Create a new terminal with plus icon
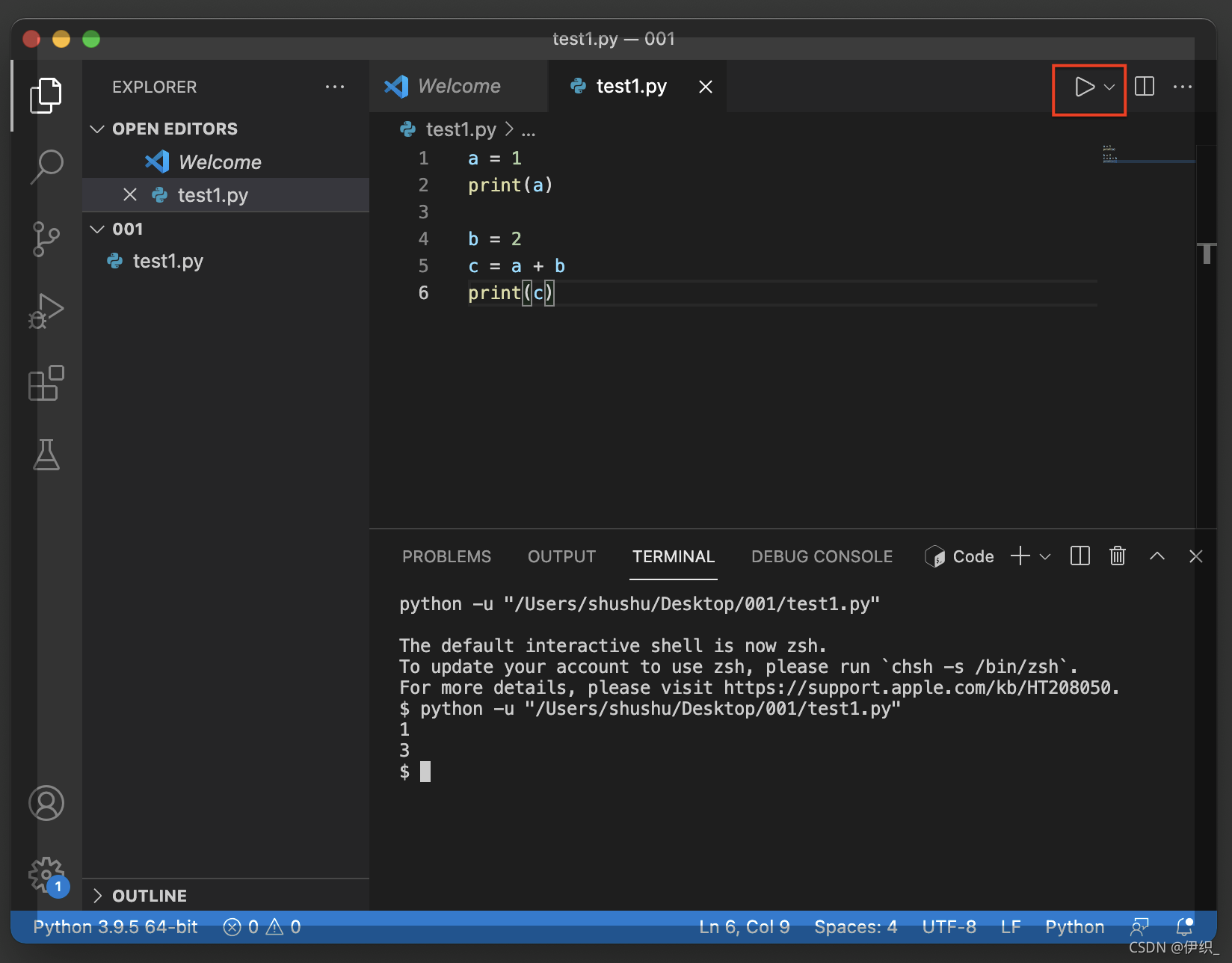This screenshot has width=1232, height=963. click(x=1020, y=556)
